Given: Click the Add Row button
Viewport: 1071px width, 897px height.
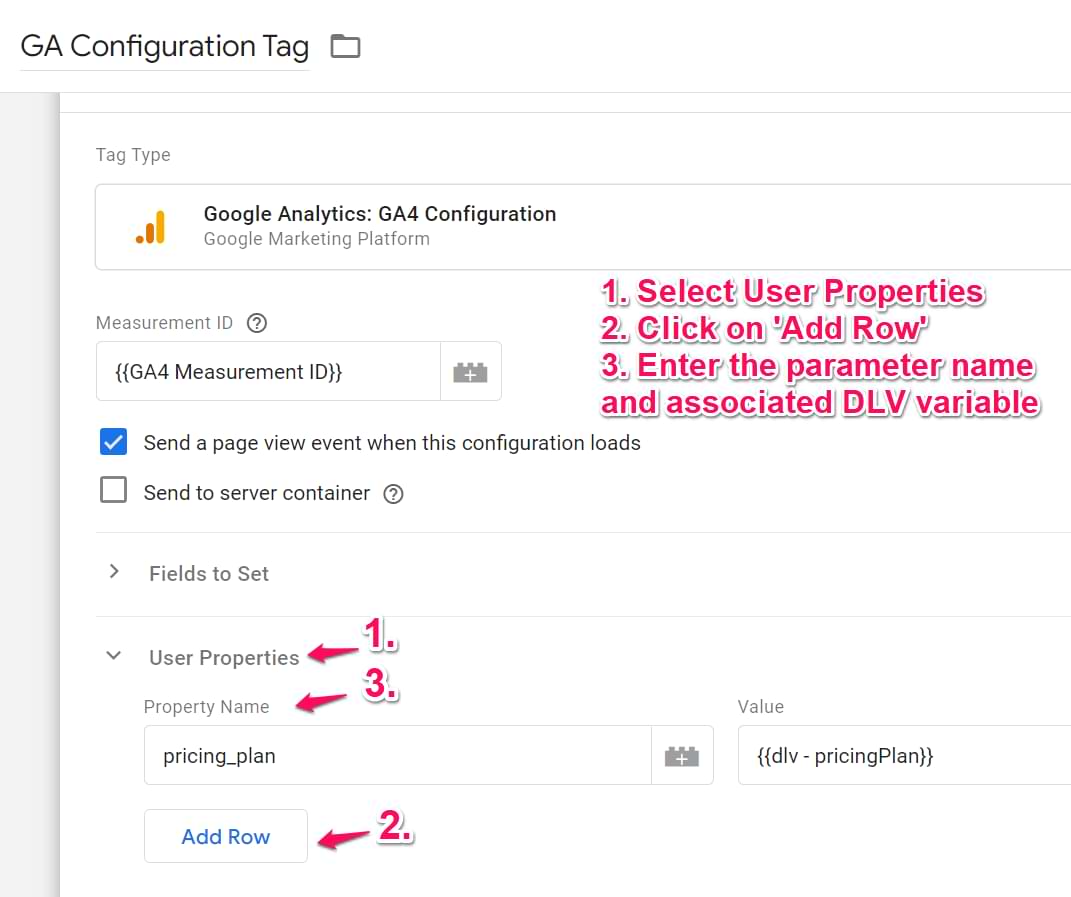Looking at the screenshot, I should coord(225,836).
